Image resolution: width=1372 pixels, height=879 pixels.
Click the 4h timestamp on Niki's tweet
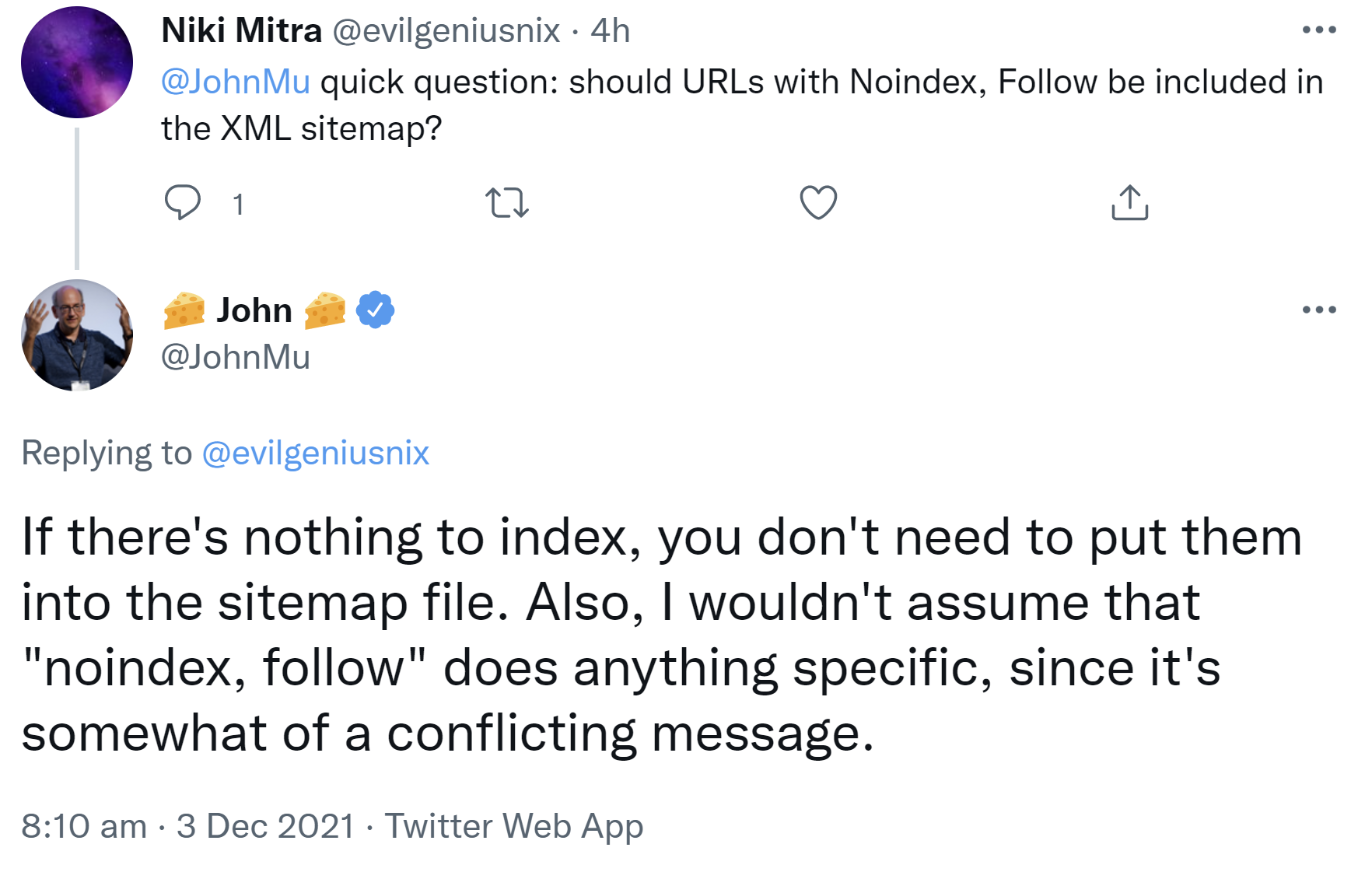pos(611,30)
